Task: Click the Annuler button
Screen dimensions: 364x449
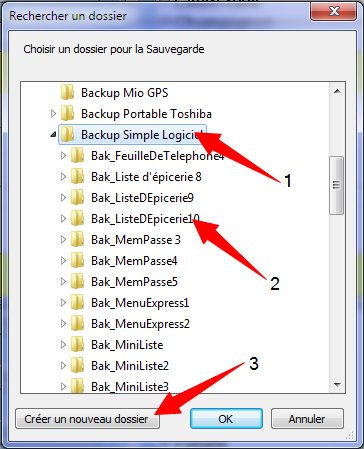Action: click(307, 419)
